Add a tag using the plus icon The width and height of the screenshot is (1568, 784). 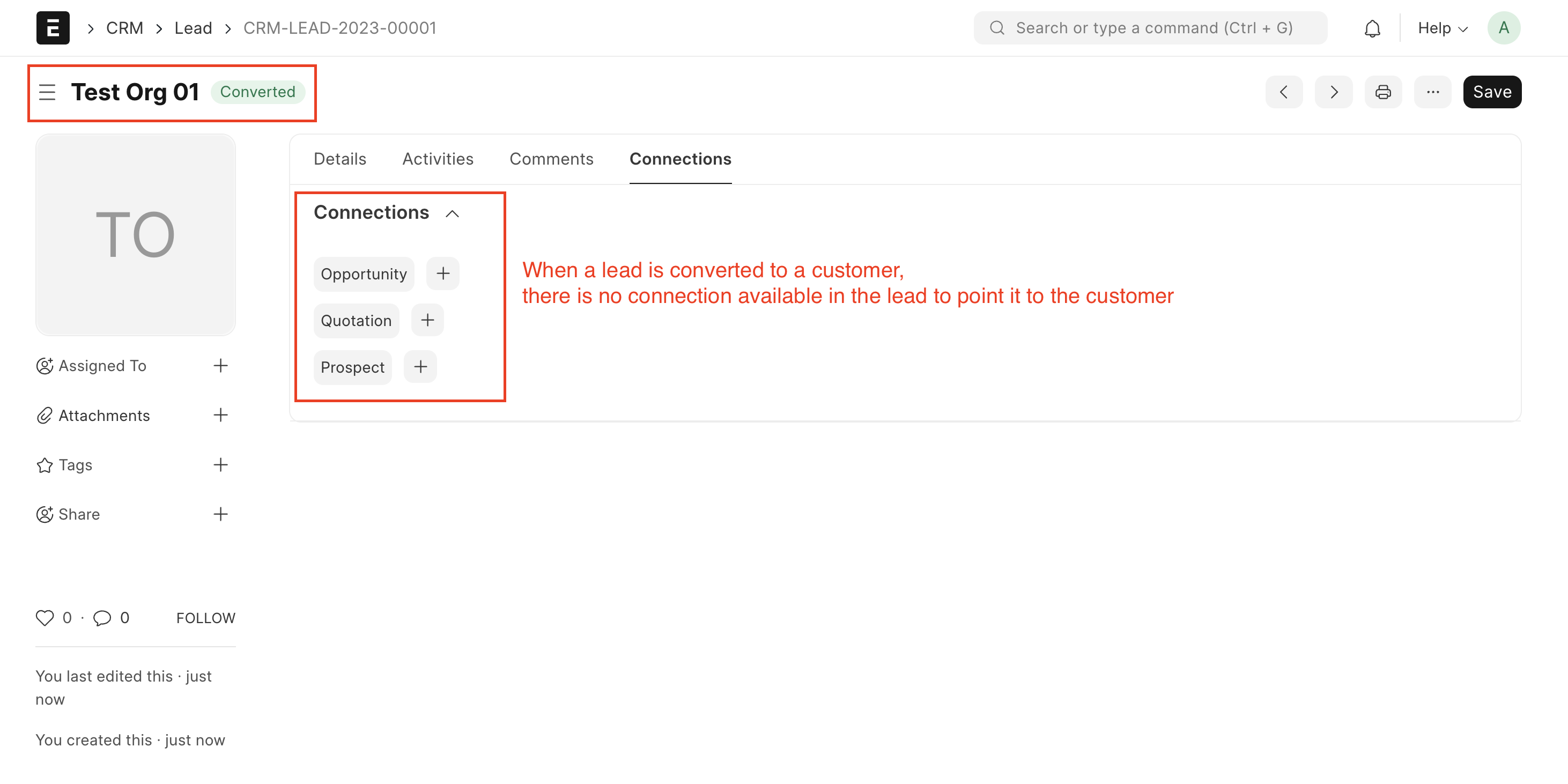(x=221, y=464)
